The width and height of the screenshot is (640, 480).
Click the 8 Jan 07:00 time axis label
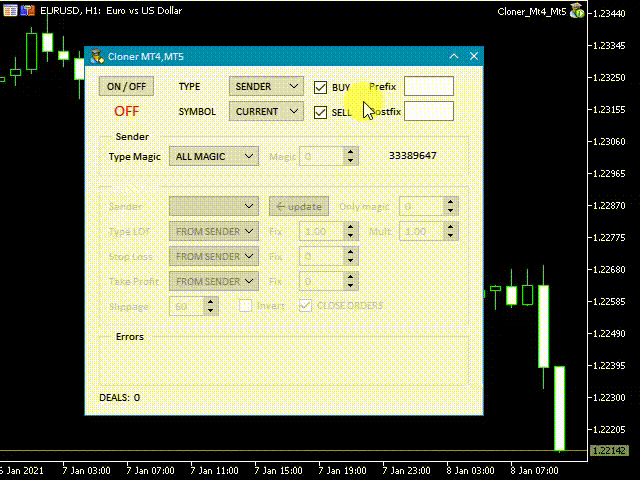(534, 471)
